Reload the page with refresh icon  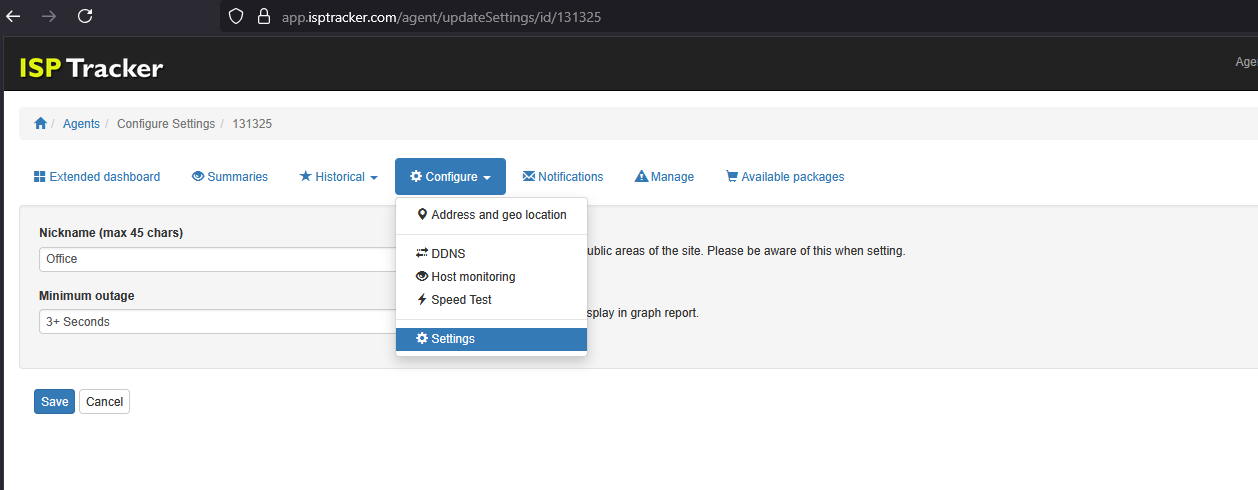(x=85, y=16)
